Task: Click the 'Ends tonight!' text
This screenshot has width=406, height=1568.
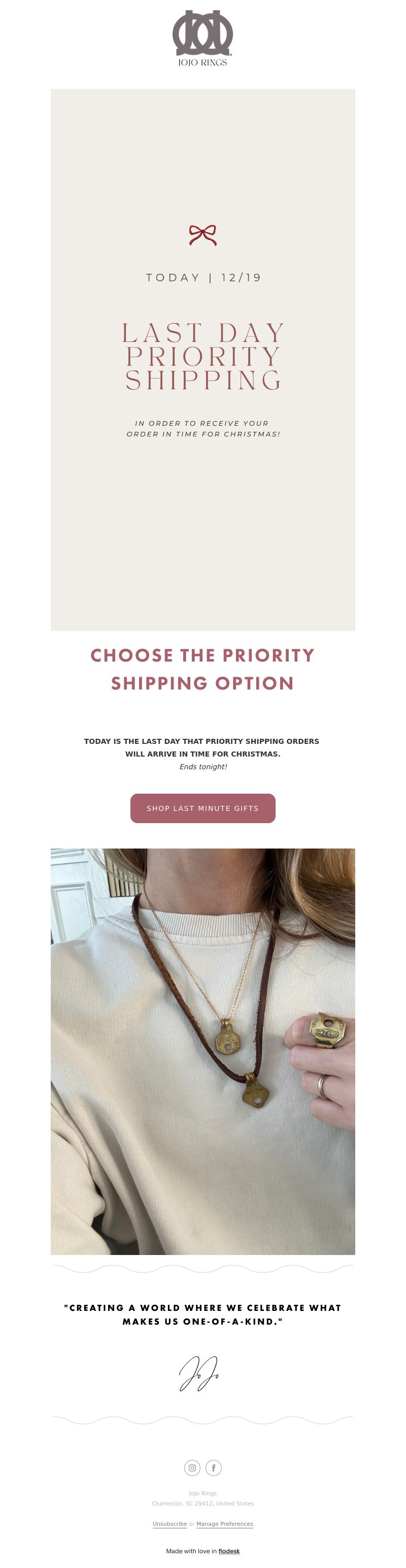Action: click(x=203, y=766)
